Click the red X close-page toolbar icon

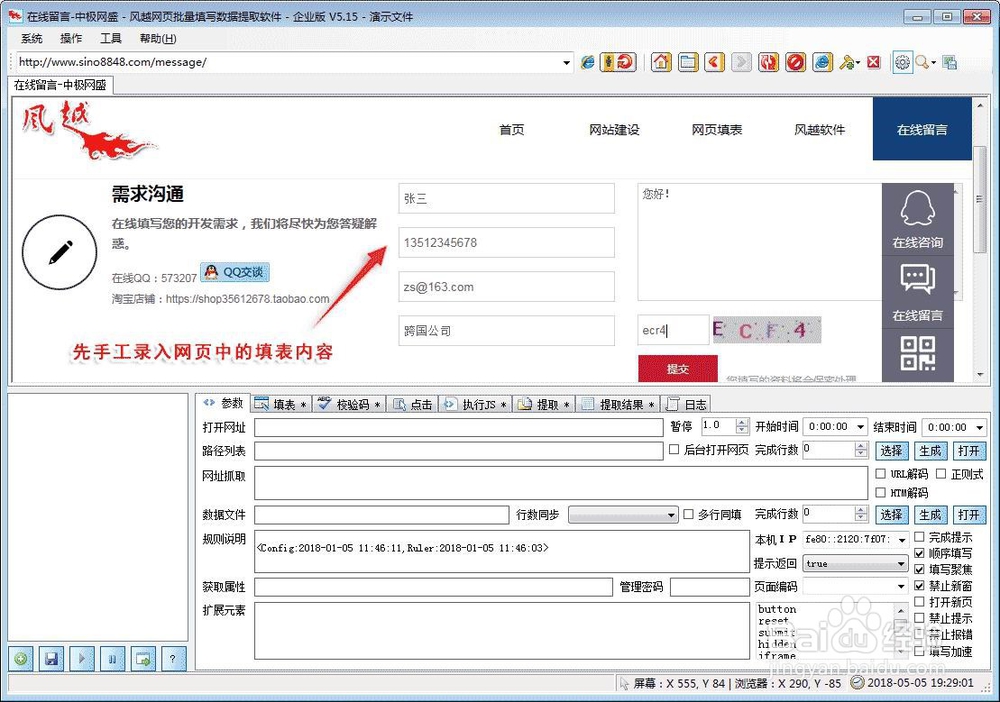(874, 62)
